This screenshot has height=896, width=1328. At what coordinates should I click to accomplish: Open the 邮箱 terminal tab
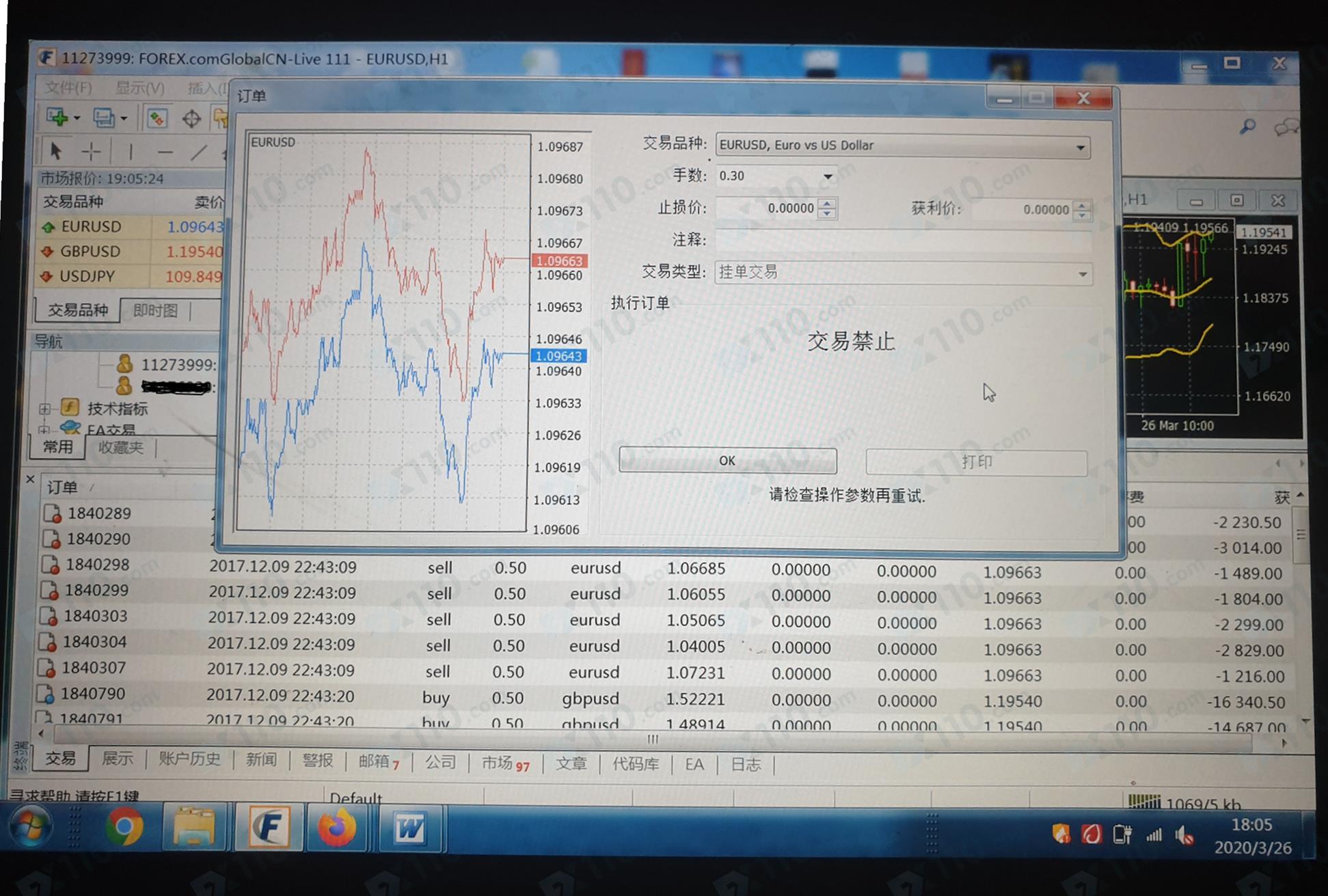pyautogui.click(x=379, y=762)
